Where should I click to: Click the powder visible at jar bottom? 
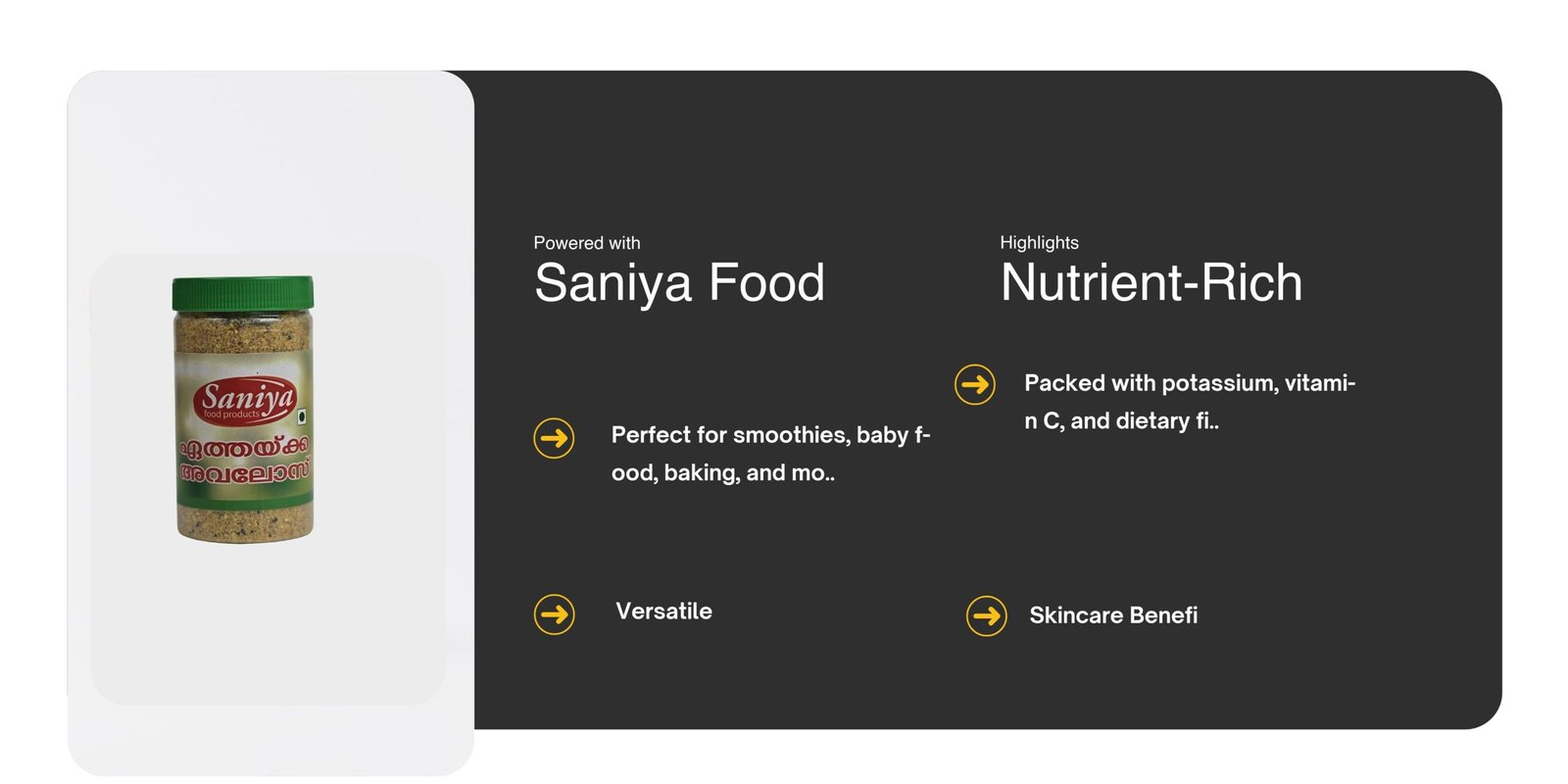point(245,520)
